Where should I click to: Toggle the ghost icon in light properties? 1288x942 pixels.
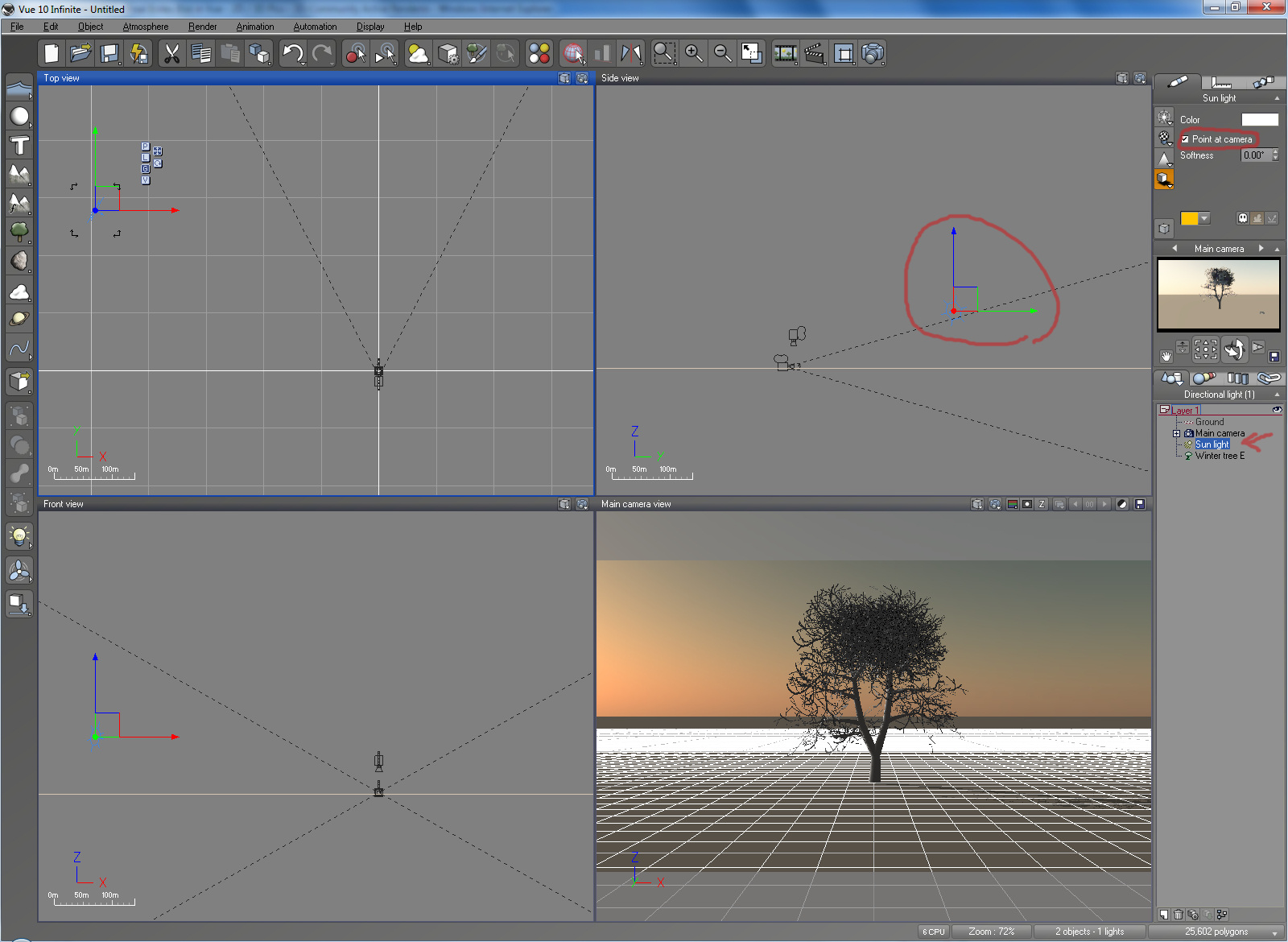click(x=1243, y=218)
